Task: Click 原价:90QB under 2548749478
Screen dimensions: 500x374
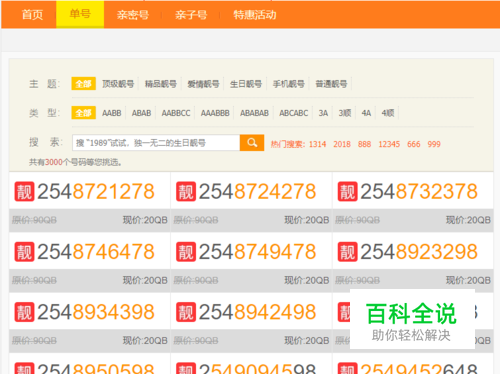Action: [196, 280]
